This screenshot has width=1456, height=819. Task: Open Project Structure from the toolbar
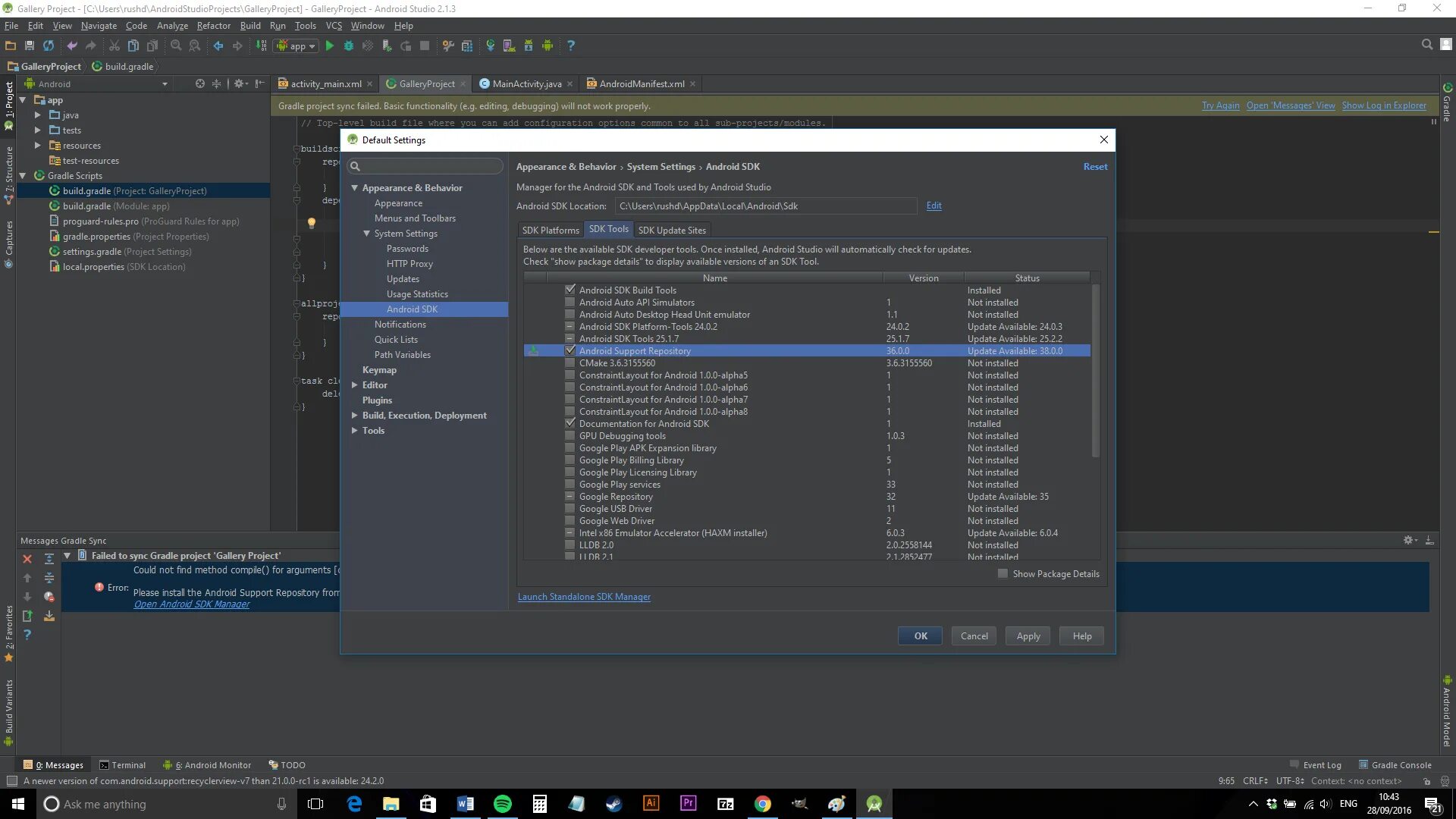(467, 45)
